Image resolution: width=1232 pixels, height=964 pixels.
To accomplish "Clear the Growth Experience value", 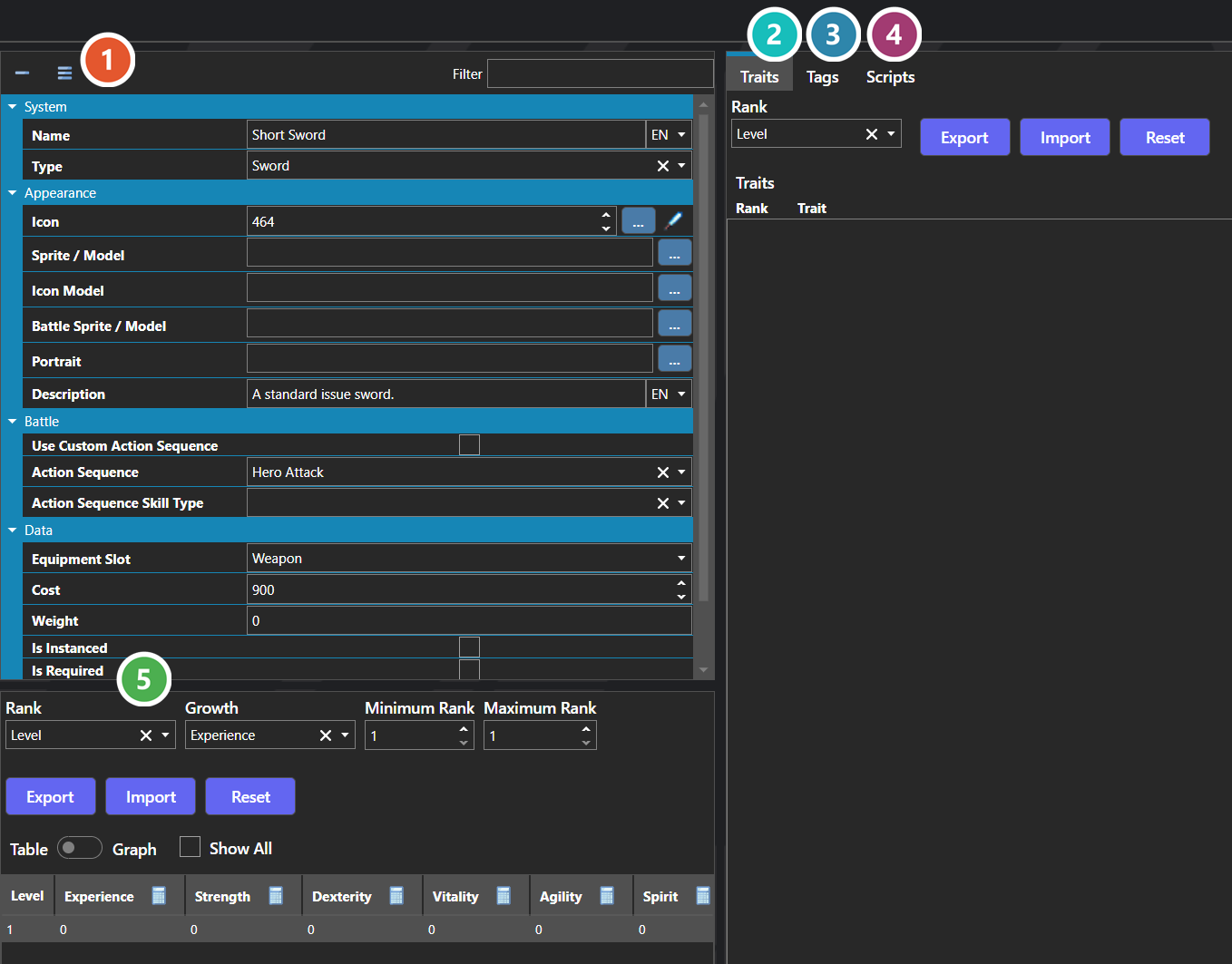I will (x=326, y=735).
